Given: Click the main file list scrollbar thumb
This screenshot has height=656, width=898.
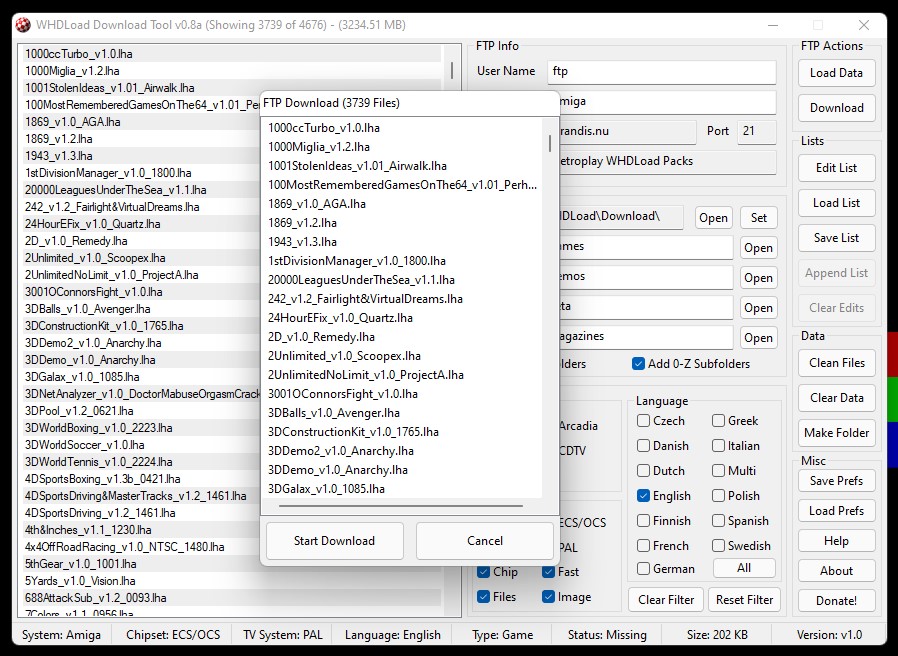Looking at the screenshot, I should point(452,70).
